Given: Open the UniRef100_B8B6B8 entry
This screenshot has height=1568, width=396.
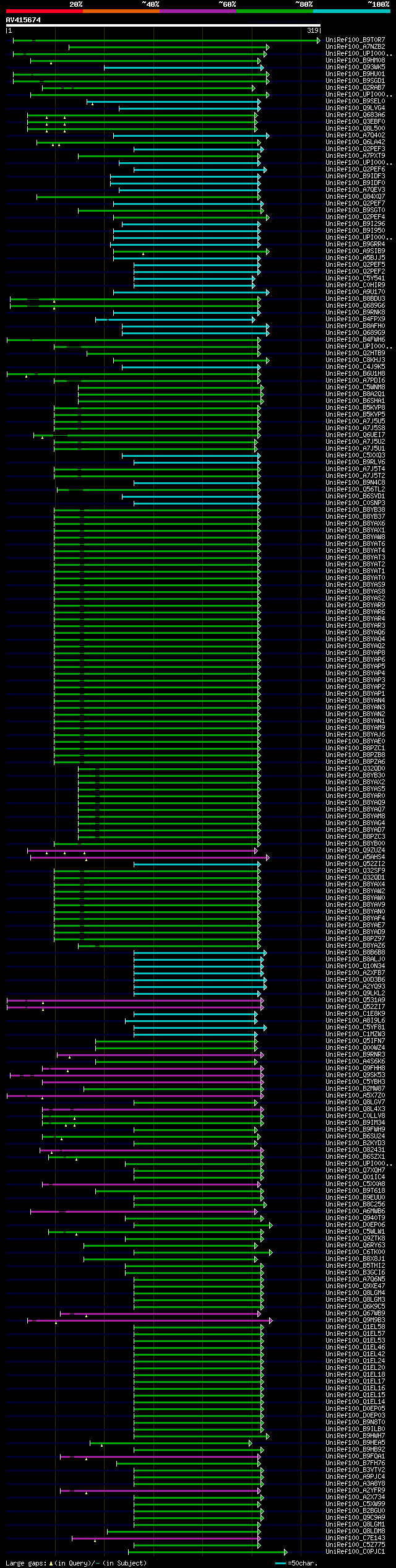Looking at the screenshot, I should (x=355, y=953).
